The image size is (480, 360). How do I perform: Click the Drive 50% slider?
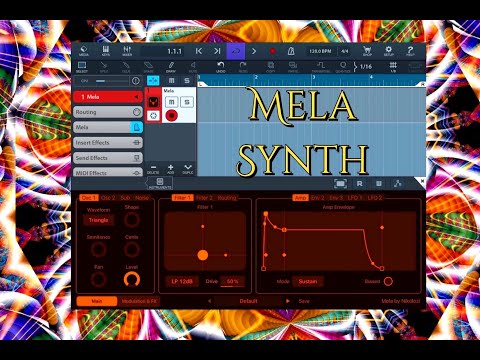click(233, 282)
